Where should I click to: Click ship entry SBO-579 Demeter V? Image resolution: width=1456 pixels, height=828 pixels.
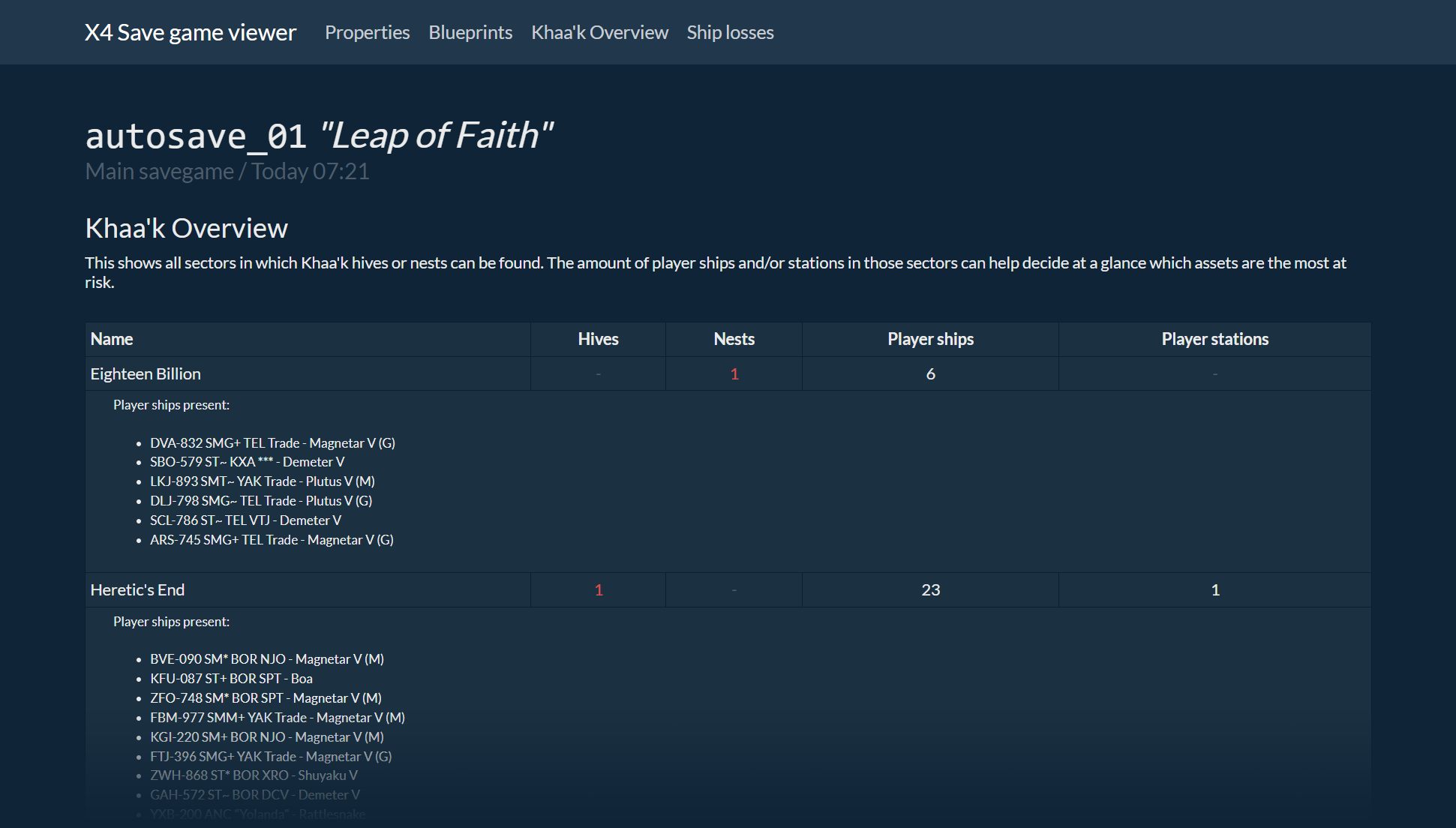(247, 462)
